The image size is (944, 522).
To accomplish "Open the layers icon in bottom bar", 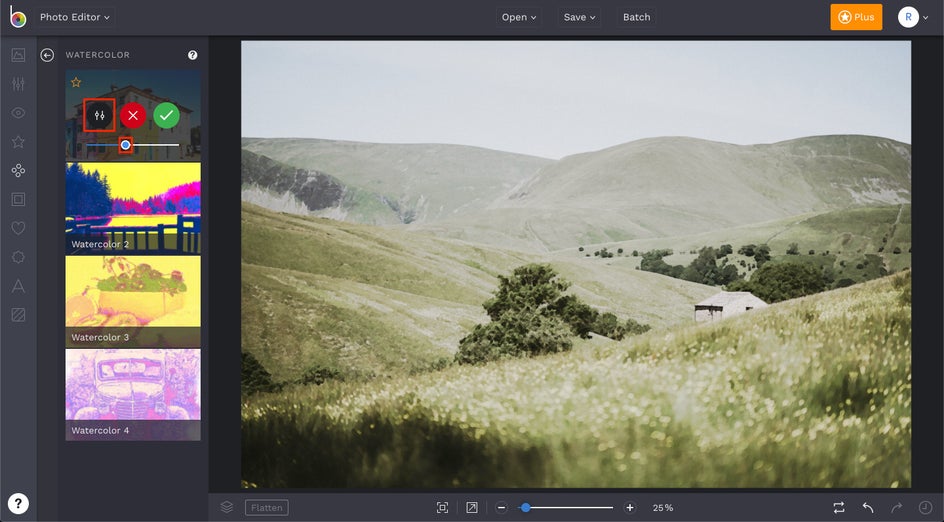I will pos(227,508).
